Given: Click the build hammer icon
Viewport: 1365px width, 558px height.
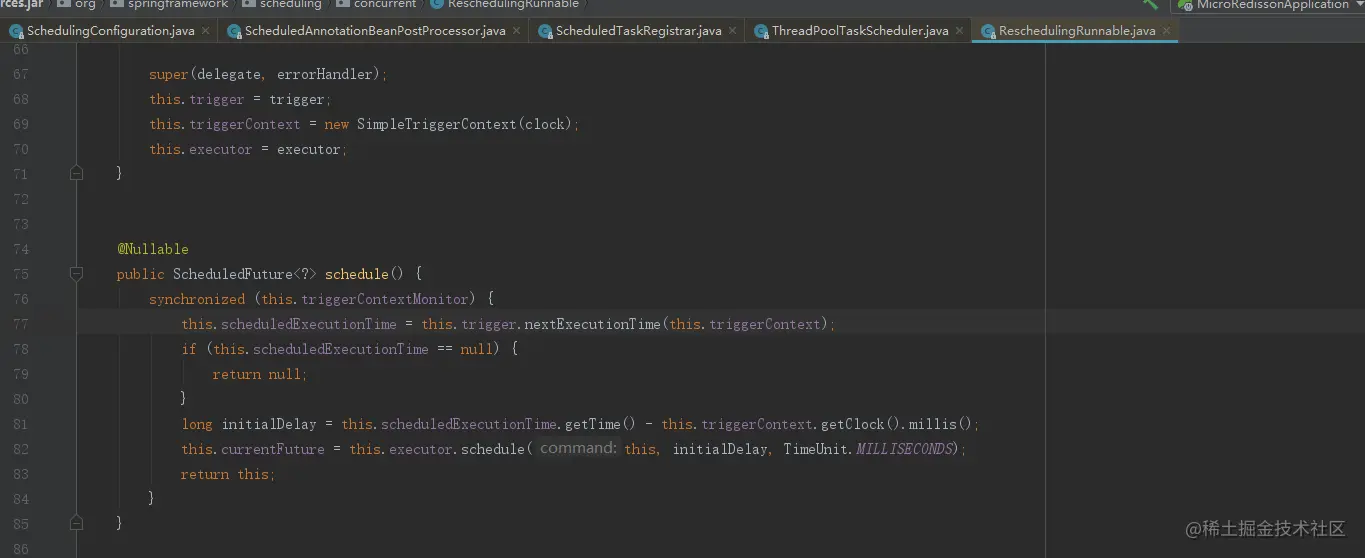Looking at the screenshot, I should 1150,4.
